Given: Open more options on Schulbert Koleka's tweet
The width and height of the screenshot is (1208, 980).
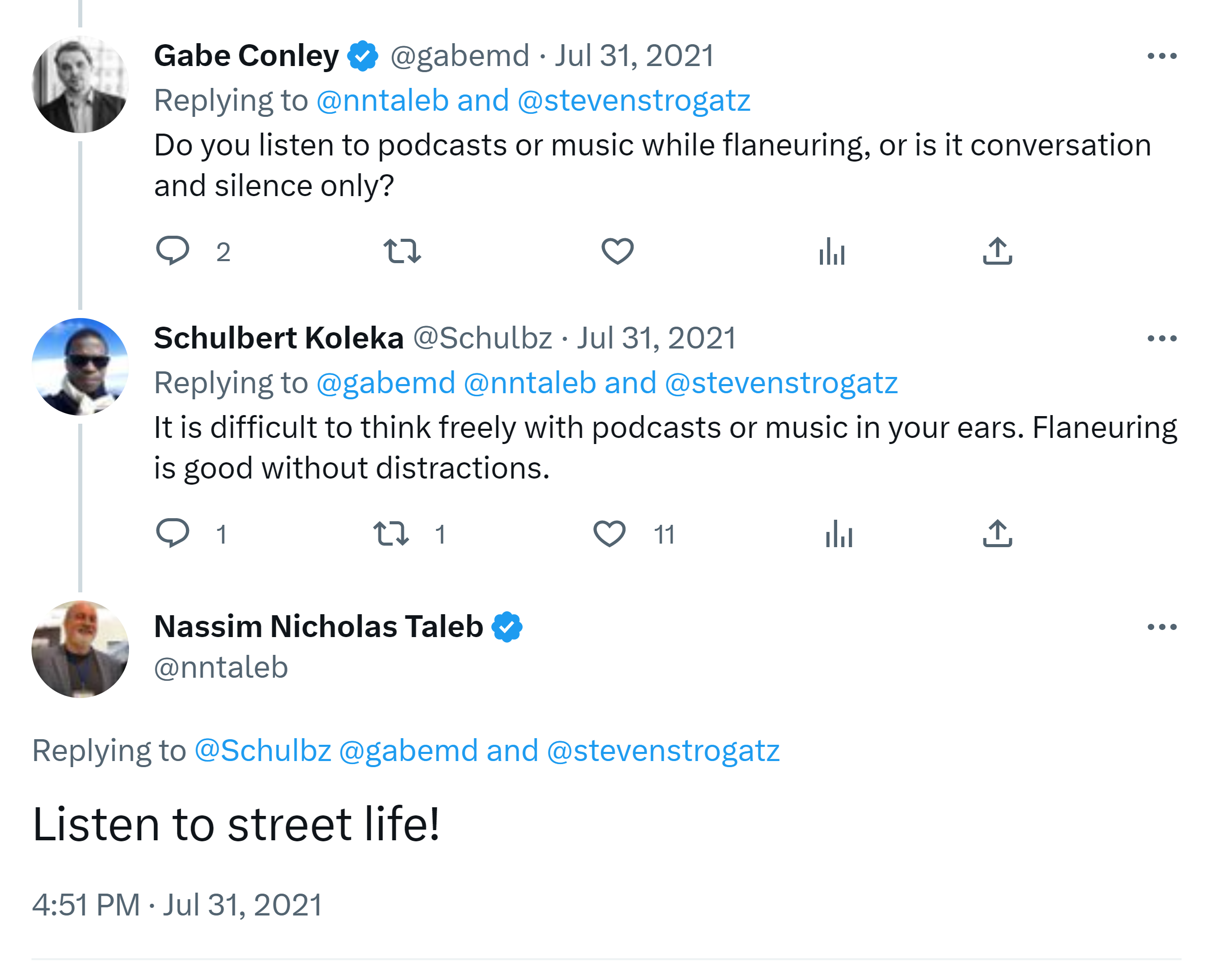Looking at the screenshot, I should click(x=1162, y=339).
